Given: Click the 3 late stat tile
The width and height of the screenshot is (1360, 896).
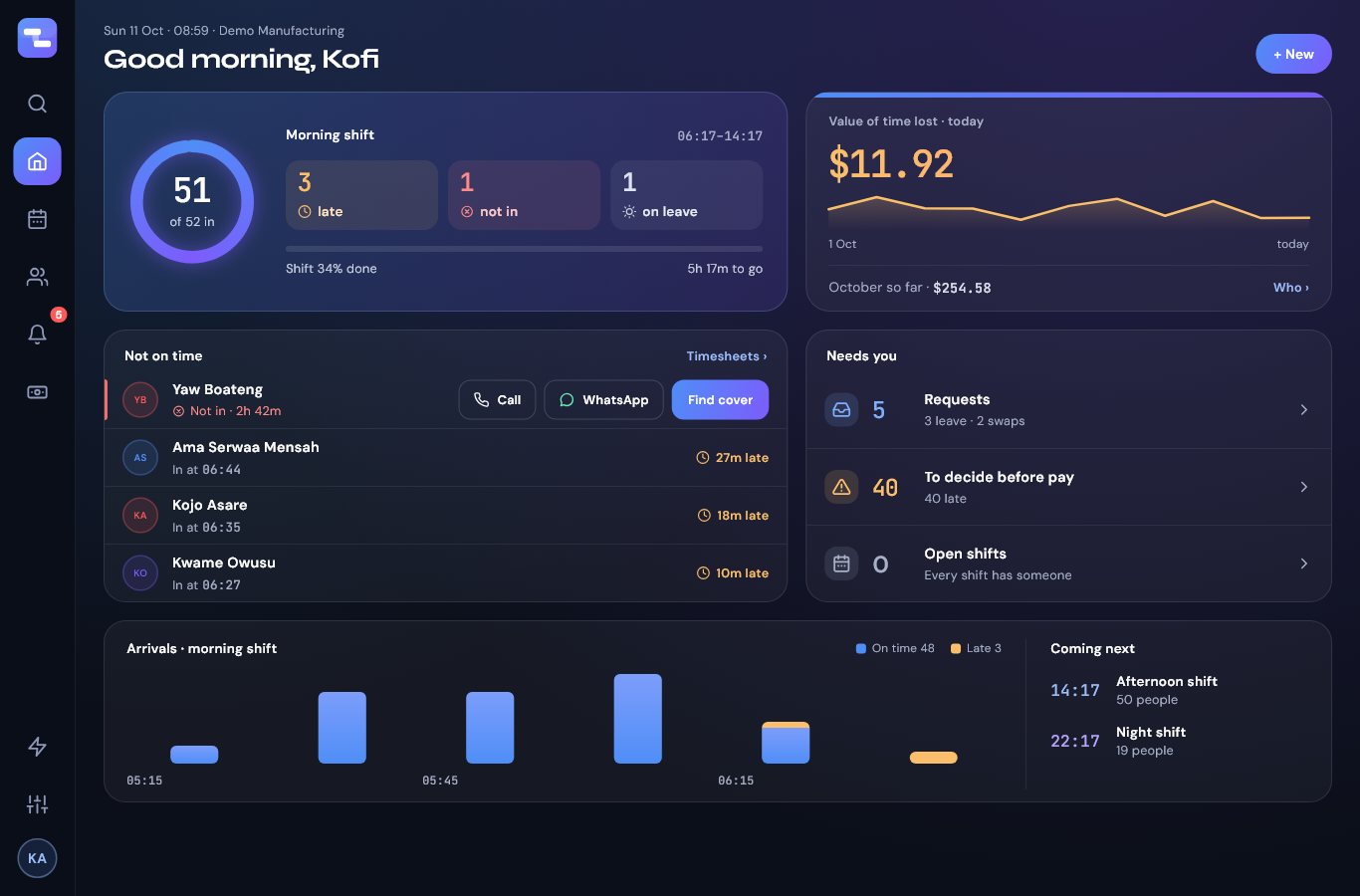Looking at the screenshot, I should pos(362,195).
